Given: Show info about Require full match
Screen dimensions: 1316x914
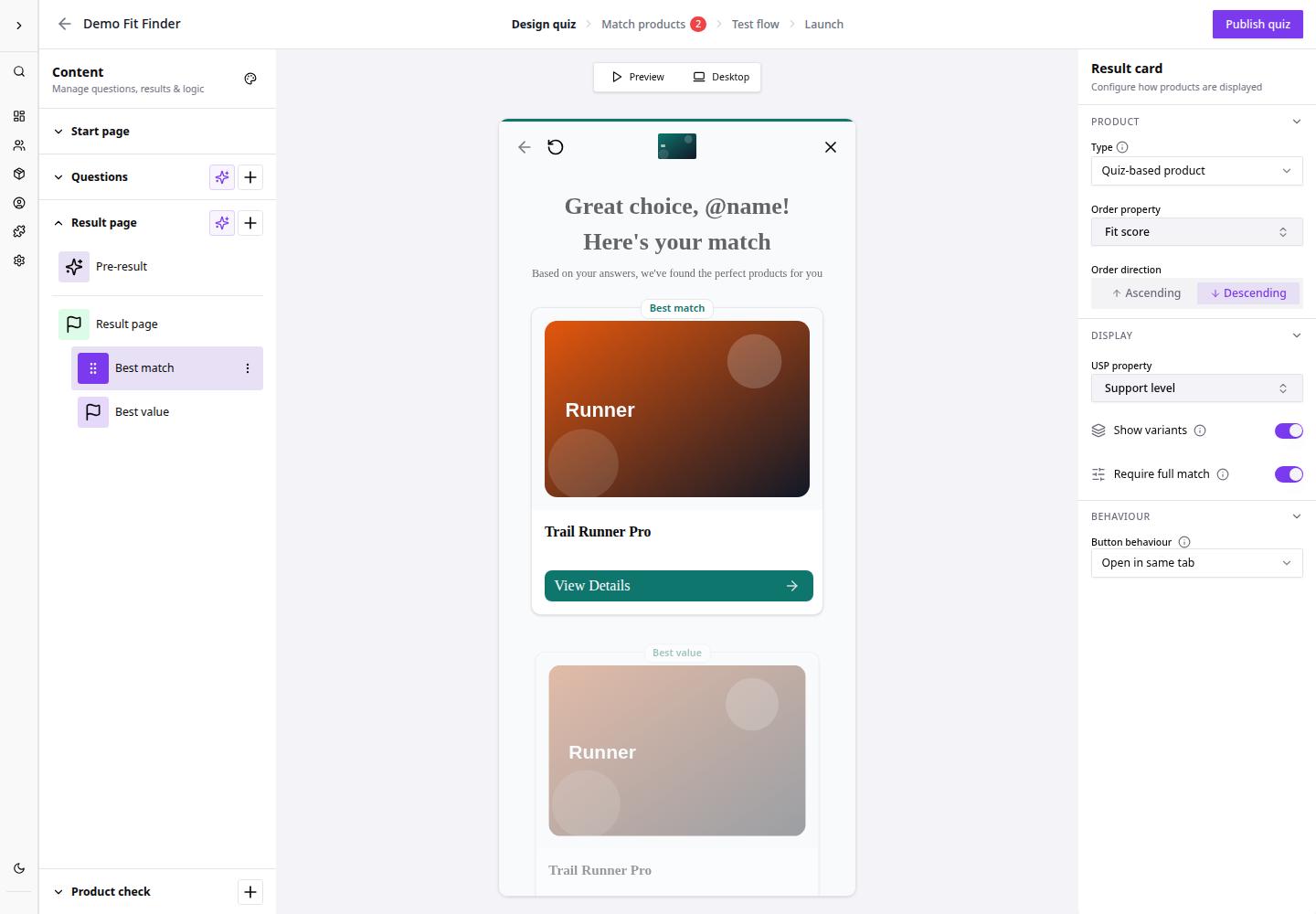Looking at the screenshot, I should (1223, 474).
